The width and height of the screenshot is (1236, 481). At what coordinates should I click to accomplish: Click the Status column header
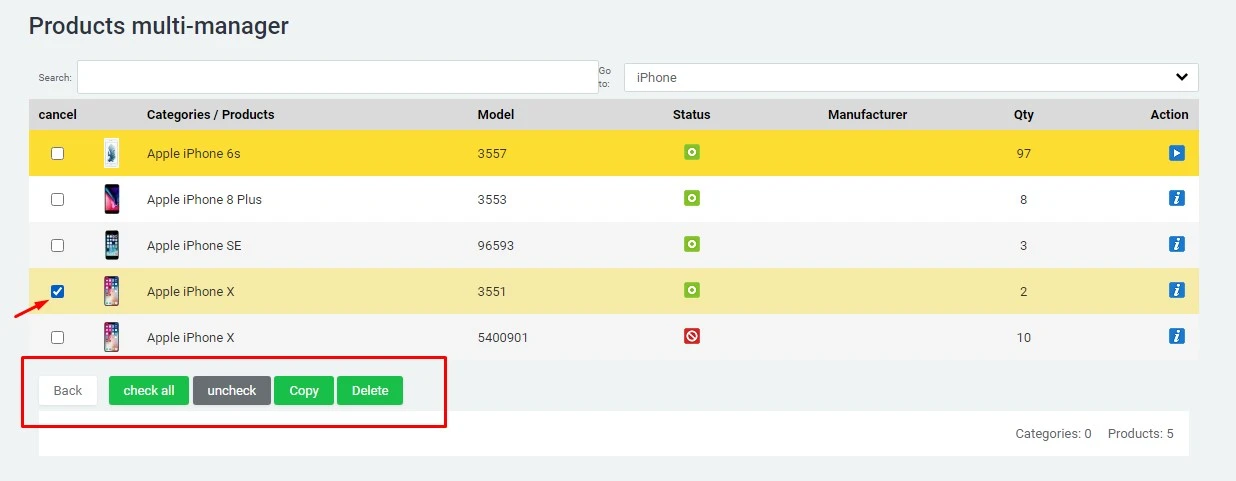(692, 114)
